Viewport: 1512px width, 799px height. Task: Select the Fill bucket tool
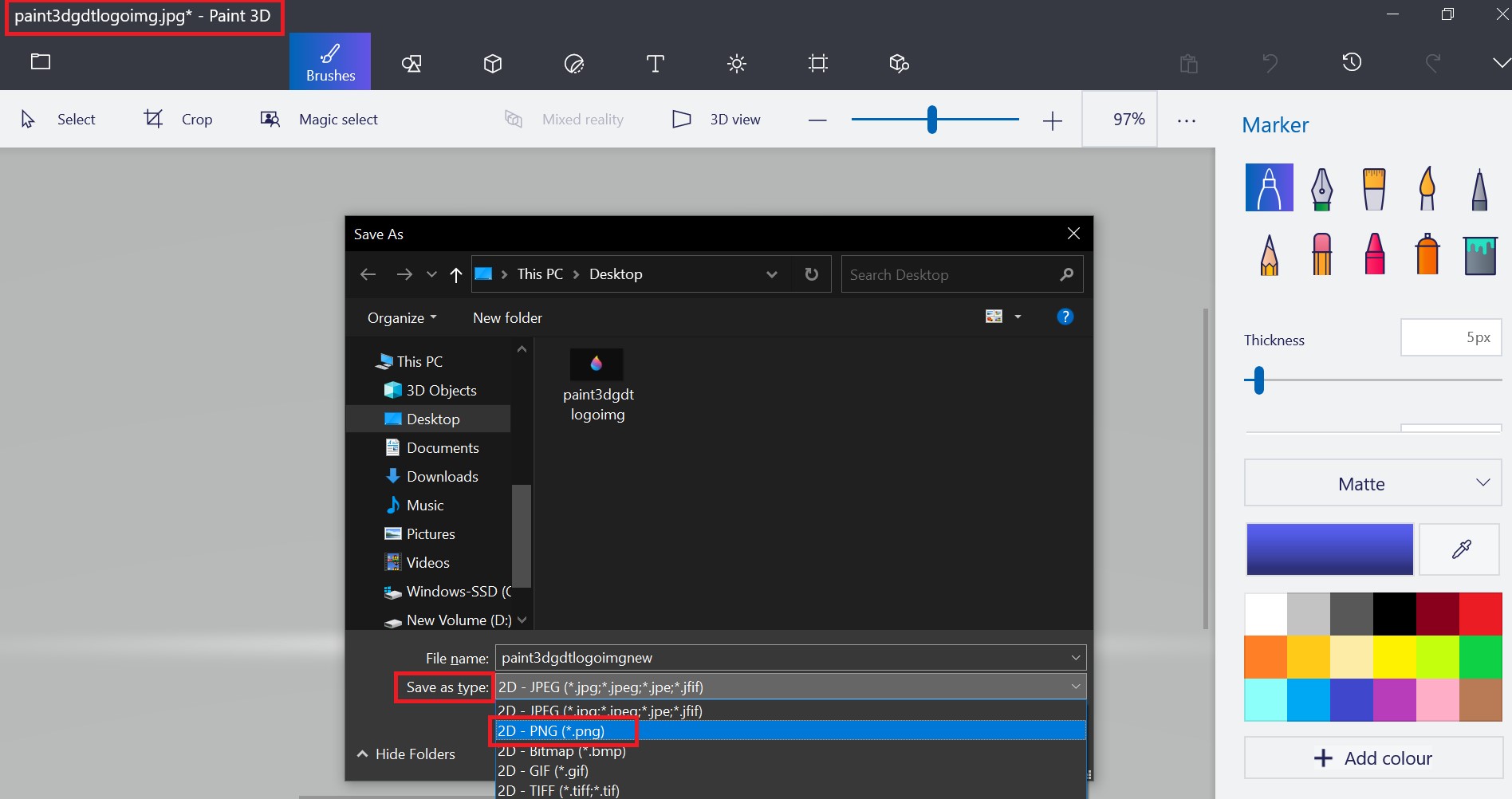pos(1480,255)
